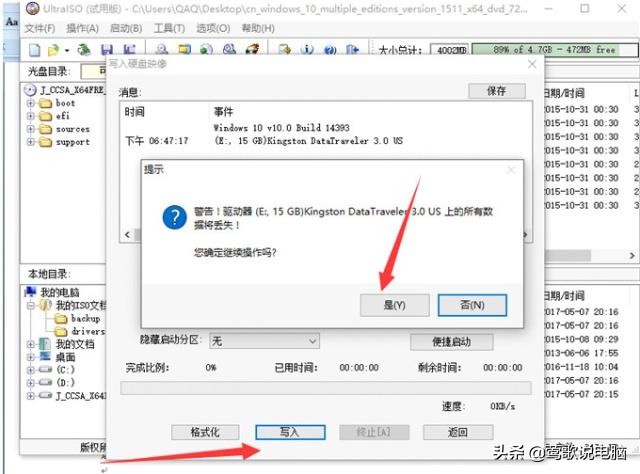Click the main window file list right scroll arrow
This screenshot has height=474, width=640.
pos(632,256)
